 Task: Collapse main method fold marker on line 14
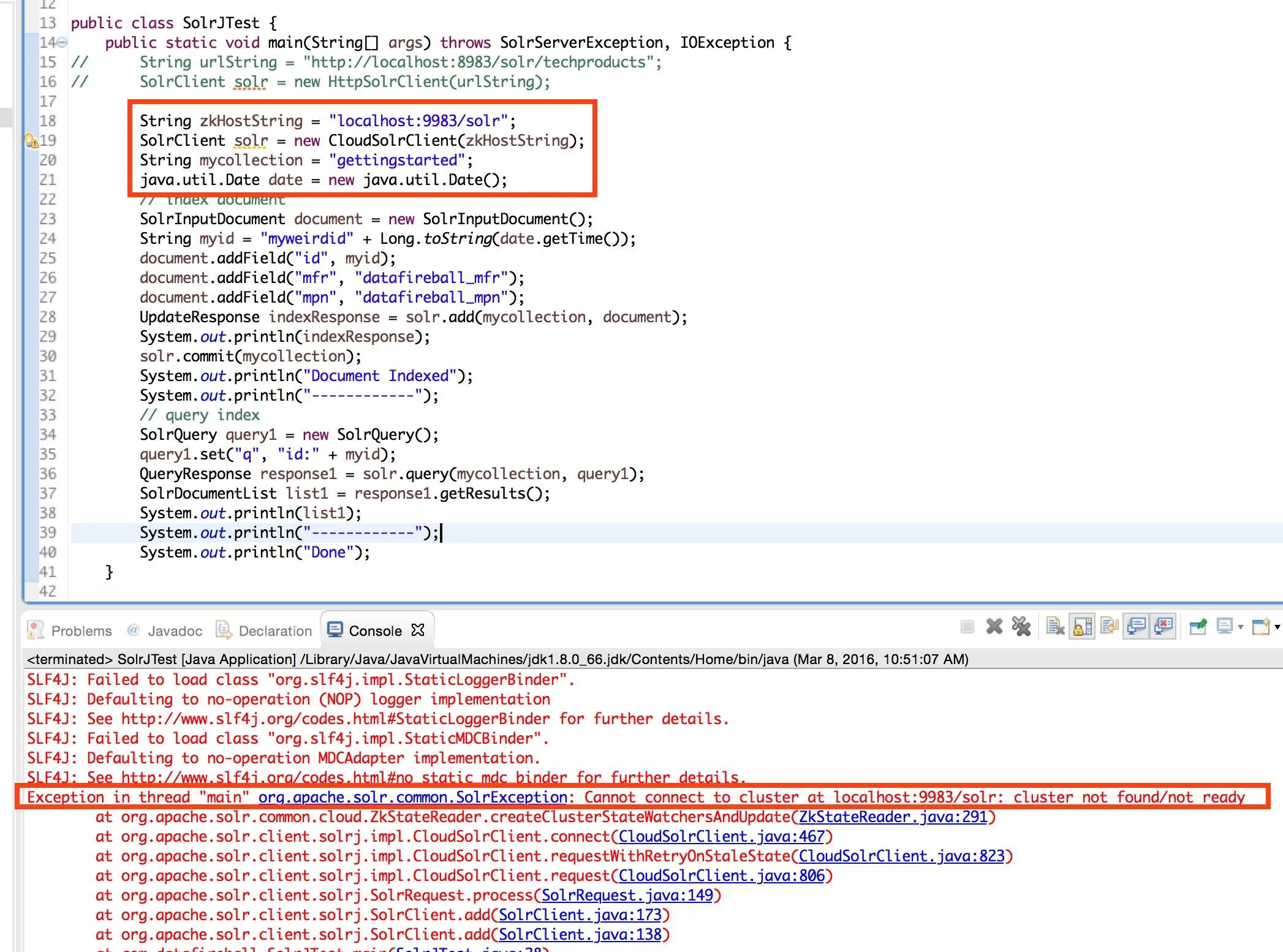(62, 42)
